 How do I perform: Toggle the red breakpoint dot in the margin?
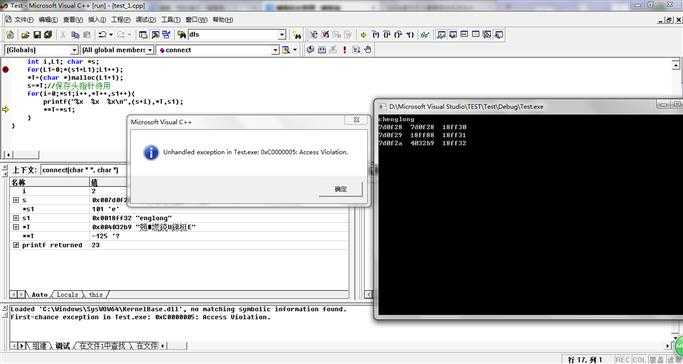tap(5, 69)
